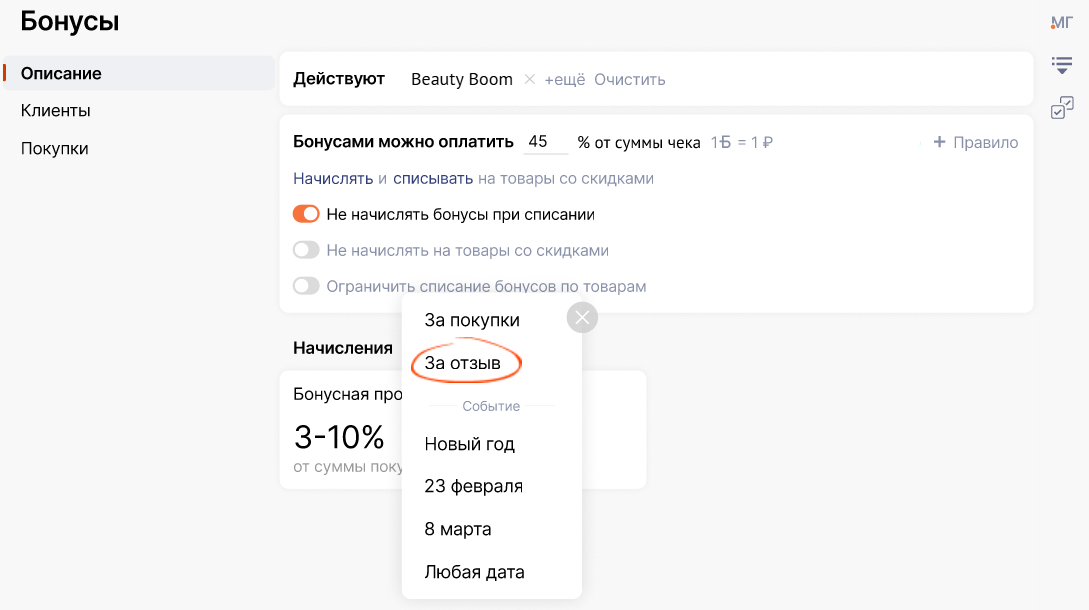Image resolution: width=1089 pixels, height=610 pixels.
Task: Add a new rule with Правило
Action: 975,142
